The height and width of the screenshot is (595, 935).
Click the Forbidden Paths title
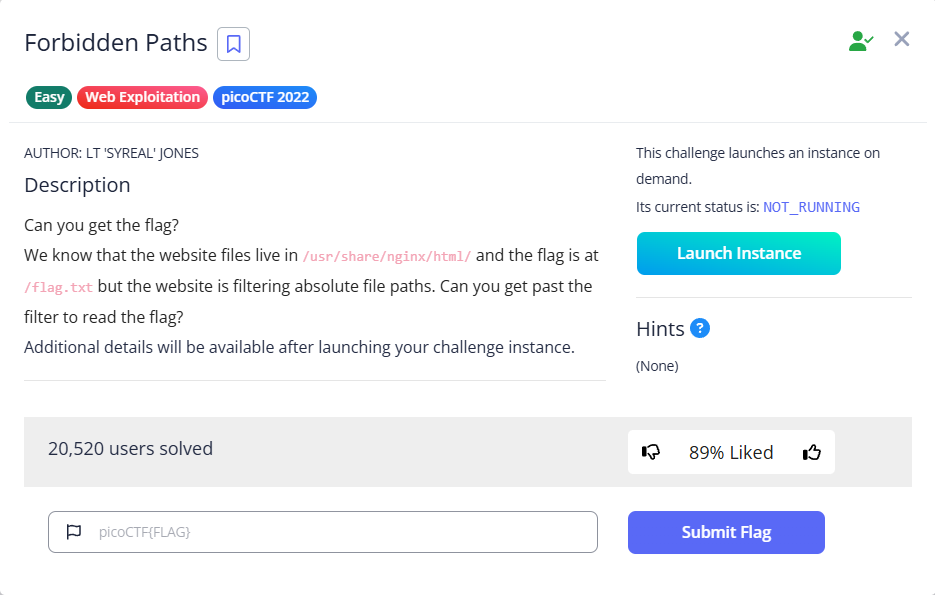116,43
